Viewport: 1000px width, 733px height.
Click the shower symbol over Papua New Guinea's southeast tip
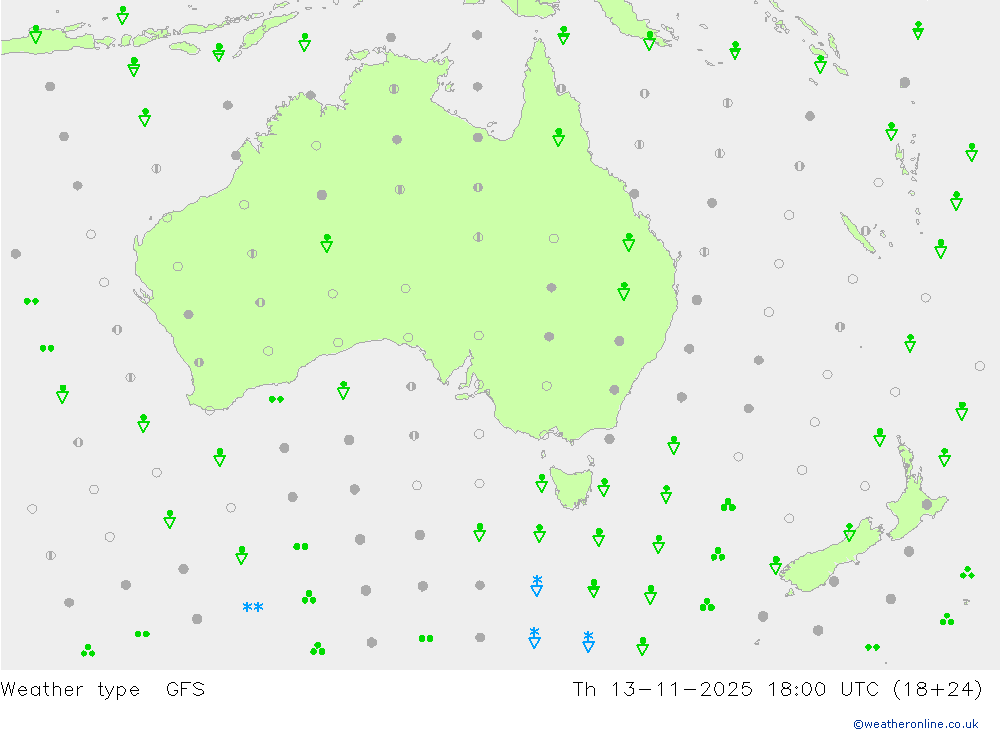click(649, 41)
